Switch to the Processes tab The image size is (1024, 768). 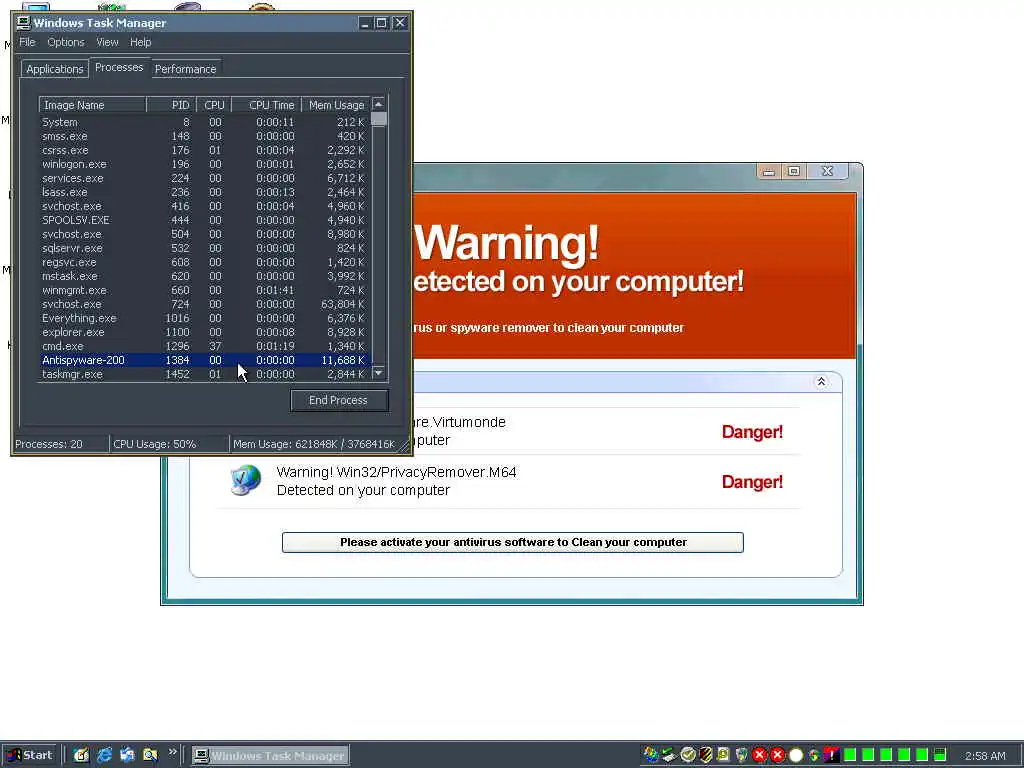click(119, 67)
